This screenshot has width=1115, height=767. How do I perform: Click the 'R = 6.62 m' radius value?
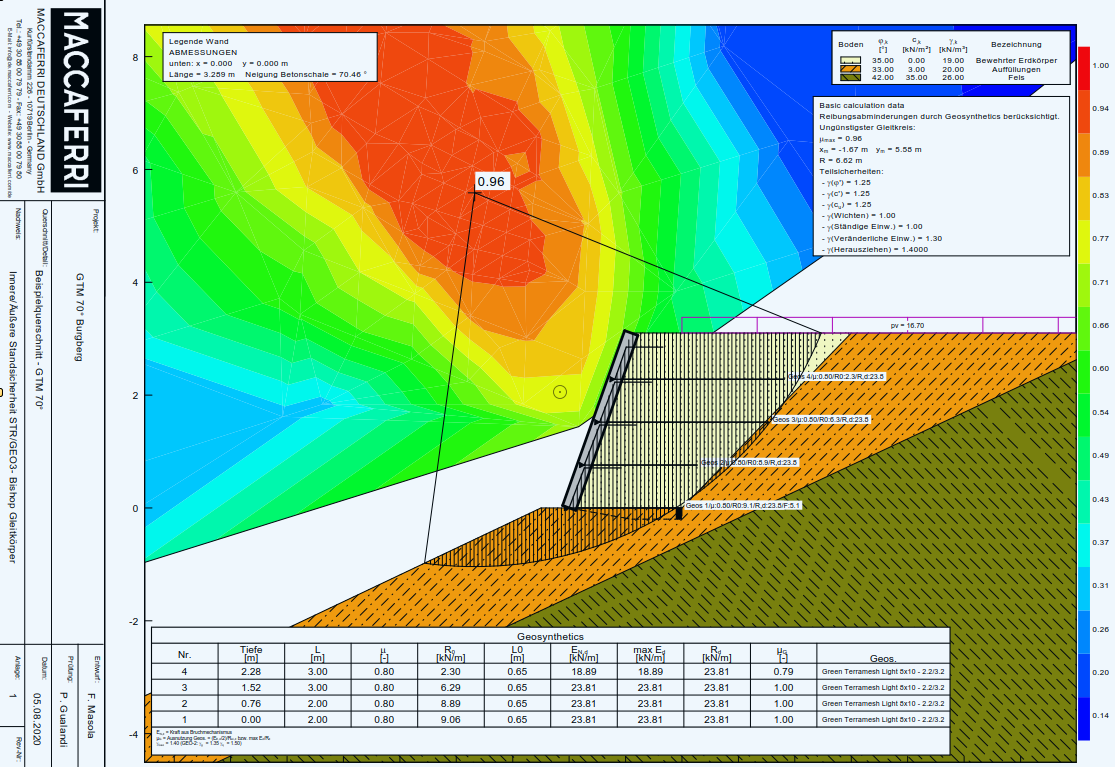[841, 161]
